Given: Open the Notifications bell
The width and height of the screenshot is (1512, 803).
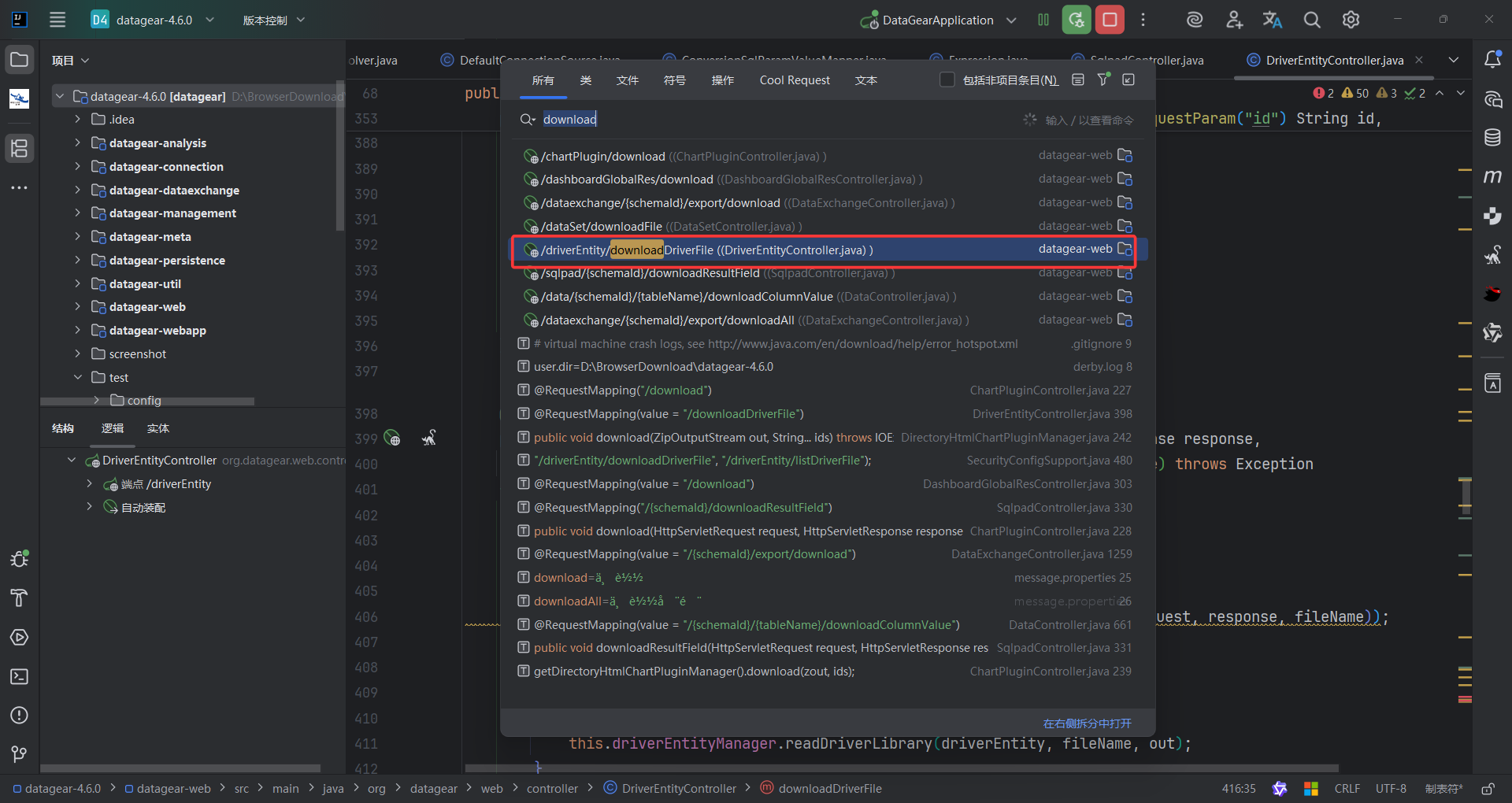Looking at the screenshot, I should pos(1492,60).
